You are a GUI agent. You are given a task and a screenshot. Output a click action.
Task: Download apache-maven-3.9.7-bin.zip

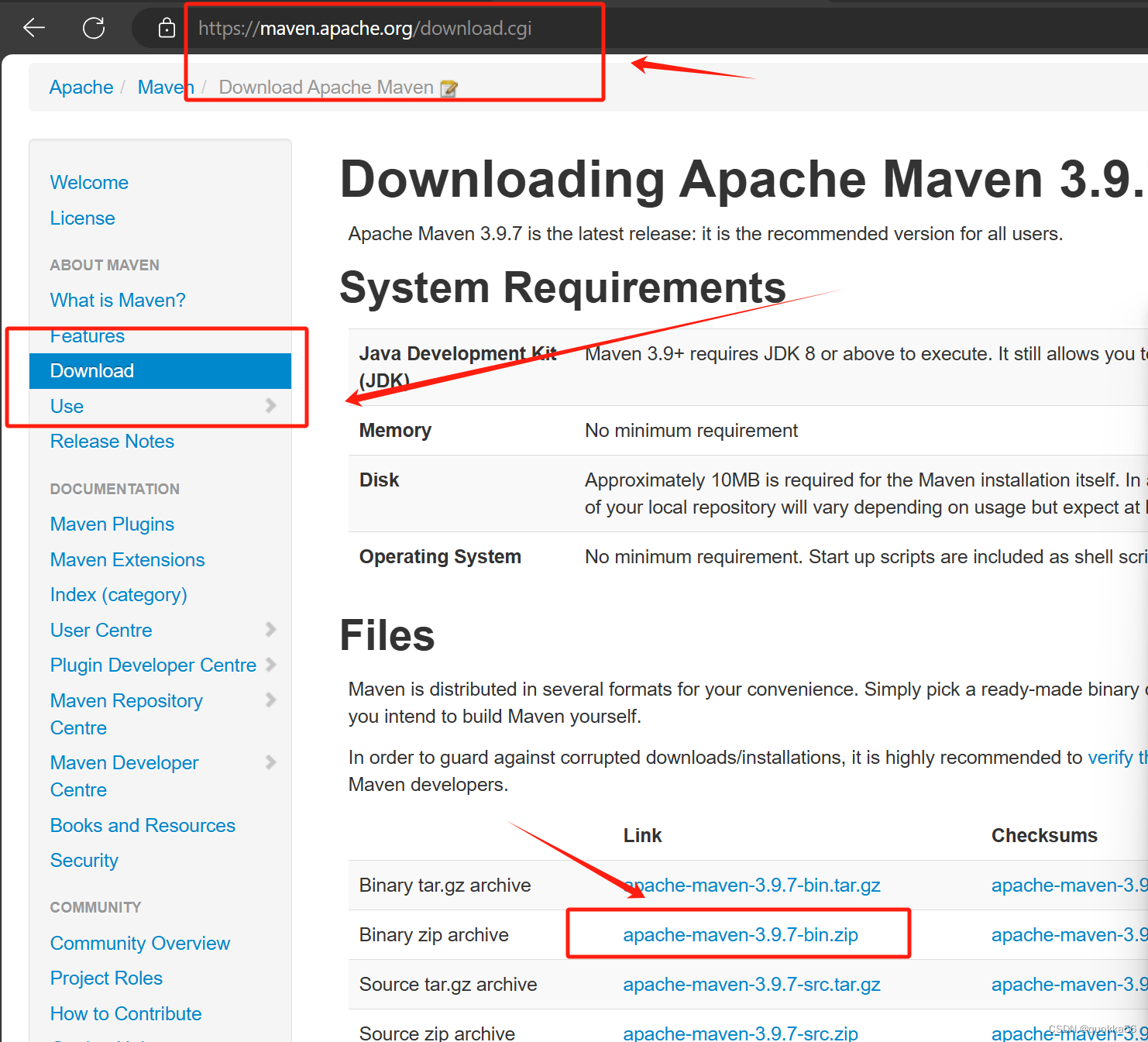point(741,935)
